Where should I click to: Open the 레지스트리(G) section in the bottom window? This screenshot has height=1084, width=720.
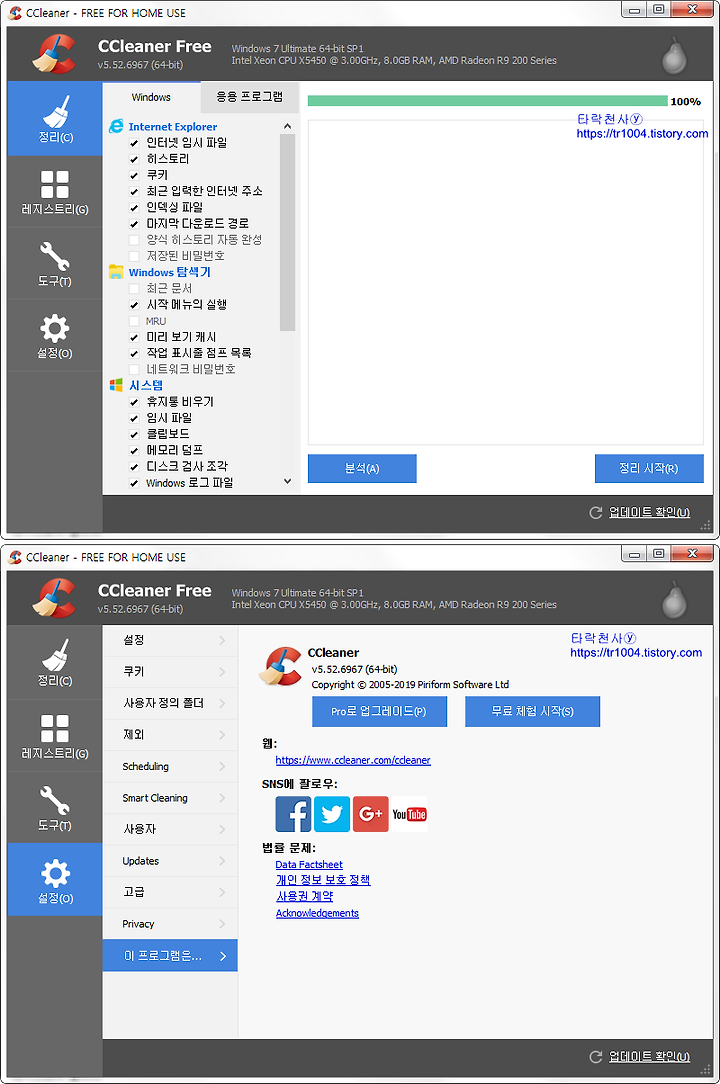coord(55,736)
